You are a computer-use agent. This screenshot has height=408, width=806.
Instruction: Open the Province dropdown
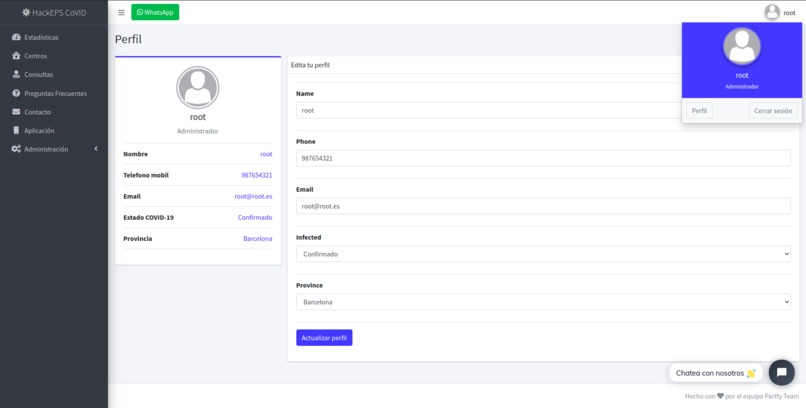543,302
